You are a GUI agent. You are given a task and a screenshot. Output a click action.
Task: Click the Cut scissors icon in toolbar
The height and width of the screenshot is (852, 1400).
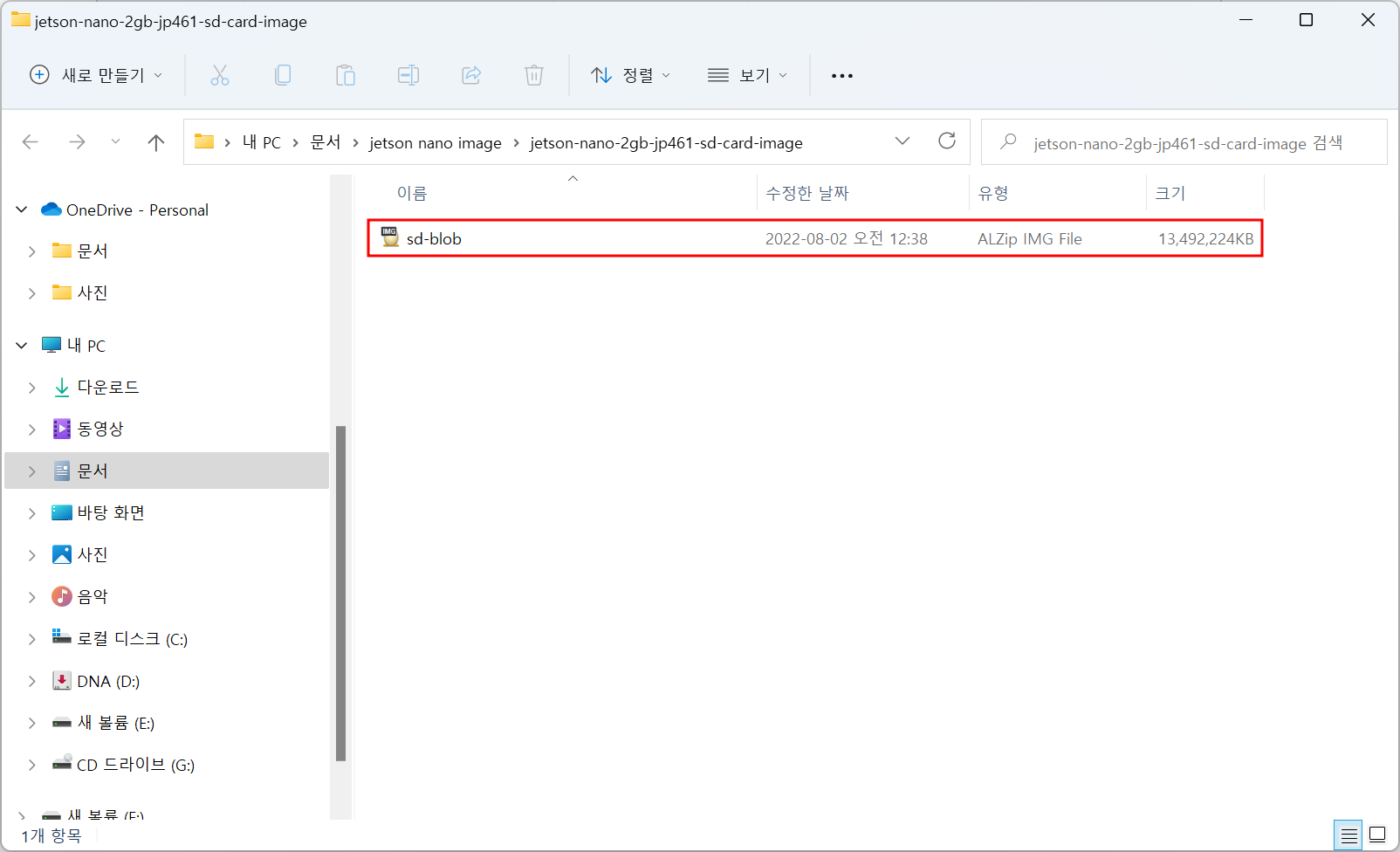pyautogui.click(x=220, y=75)
